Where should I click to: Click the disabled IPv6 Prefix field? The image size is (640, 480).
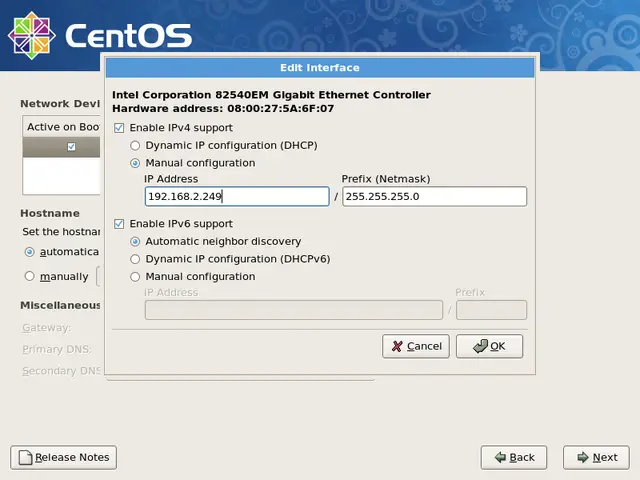click(x=491, y=310)
